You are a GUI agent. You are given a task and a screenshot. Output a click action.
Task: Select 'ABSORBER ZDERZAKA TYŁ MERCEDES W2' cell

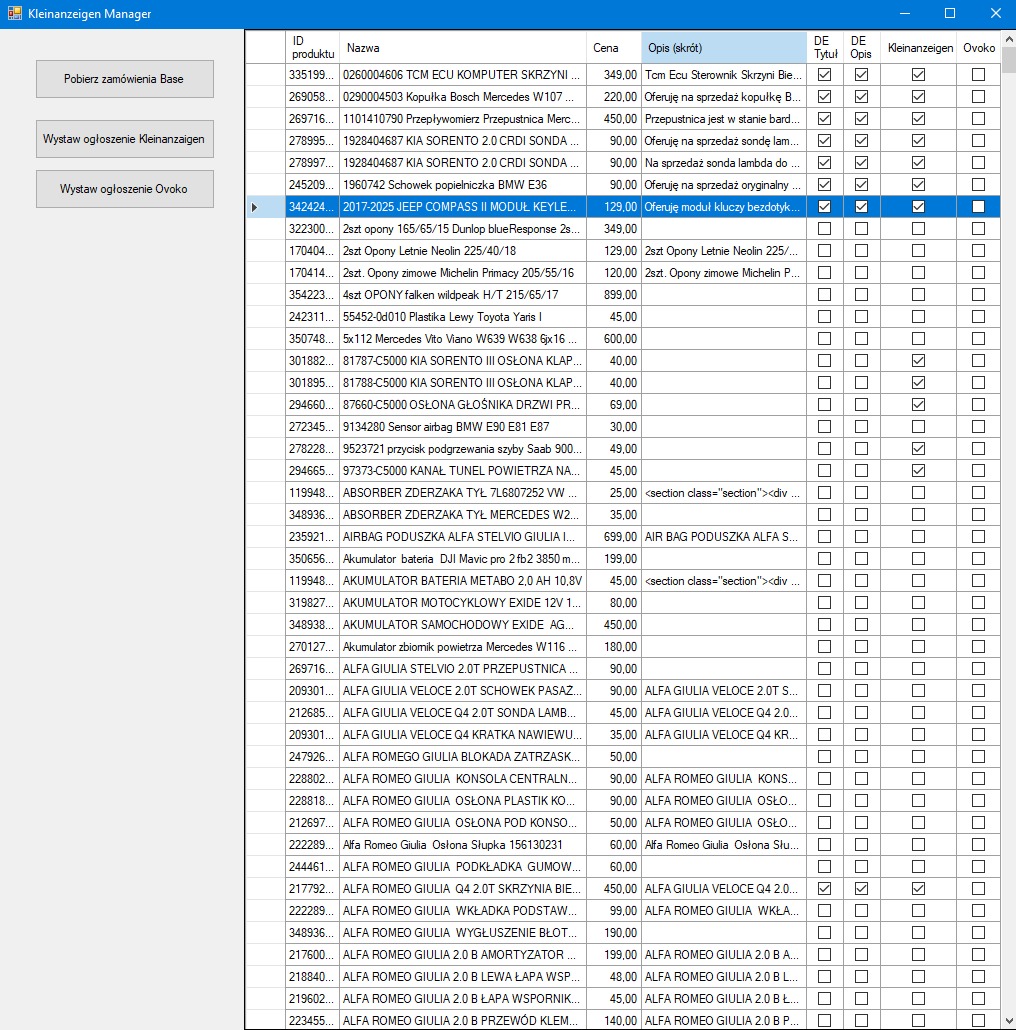(x=463, y=515)
